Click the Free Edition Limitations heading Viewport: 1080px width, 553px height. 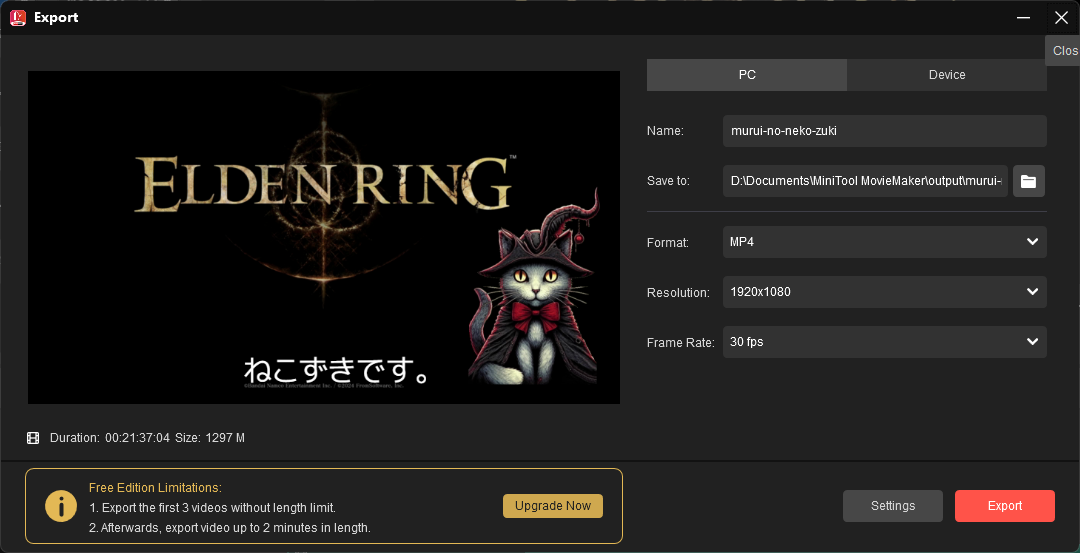pos(155,488)
